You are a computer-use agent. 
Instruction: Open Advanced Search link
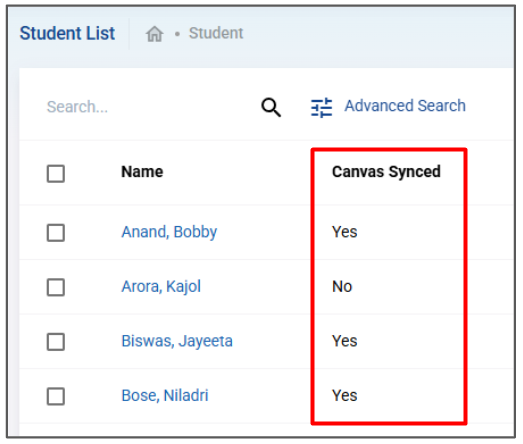(x=405, y=106)
